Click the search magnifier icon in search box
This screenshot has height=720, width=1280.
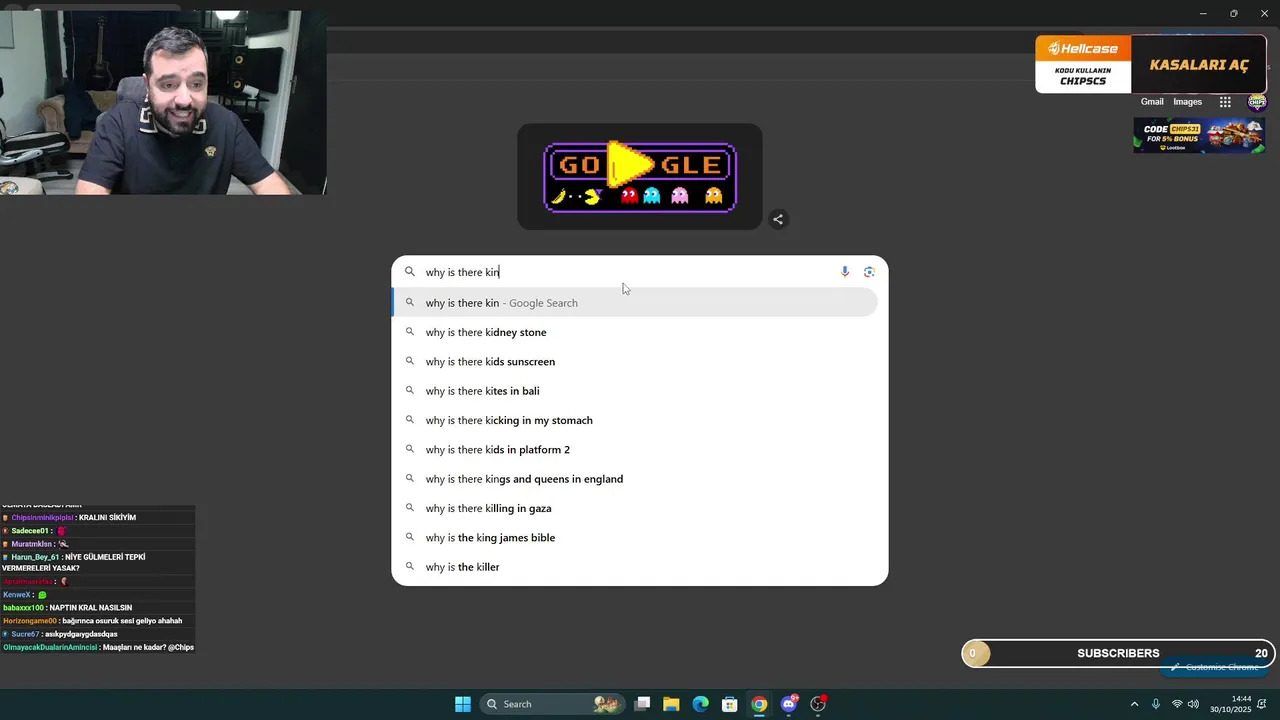(409, 272)
